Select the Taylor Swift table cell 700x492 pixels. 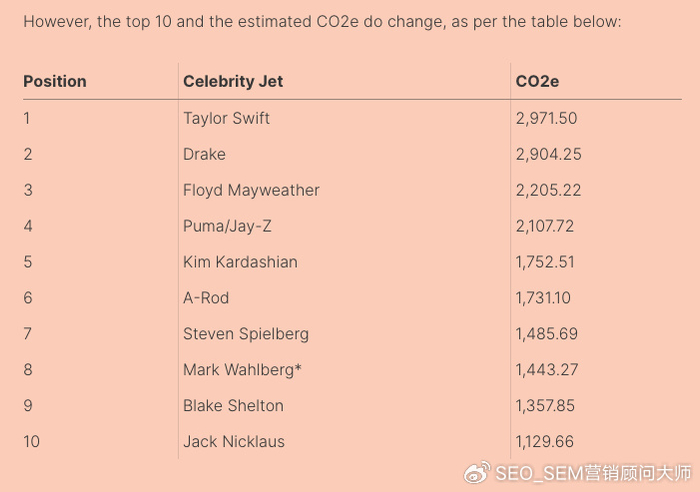226,118
